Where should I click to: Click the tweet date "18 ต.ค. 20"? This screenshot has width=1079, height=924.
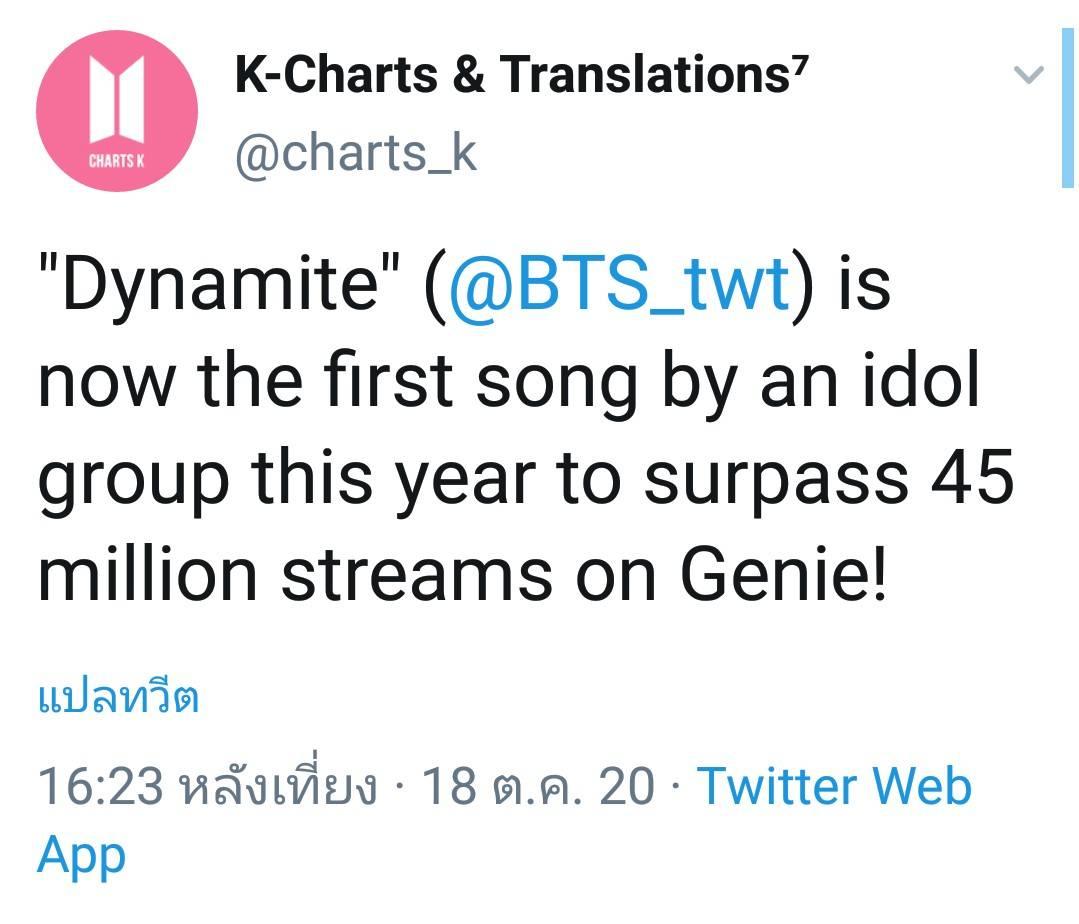coord(539,787)
